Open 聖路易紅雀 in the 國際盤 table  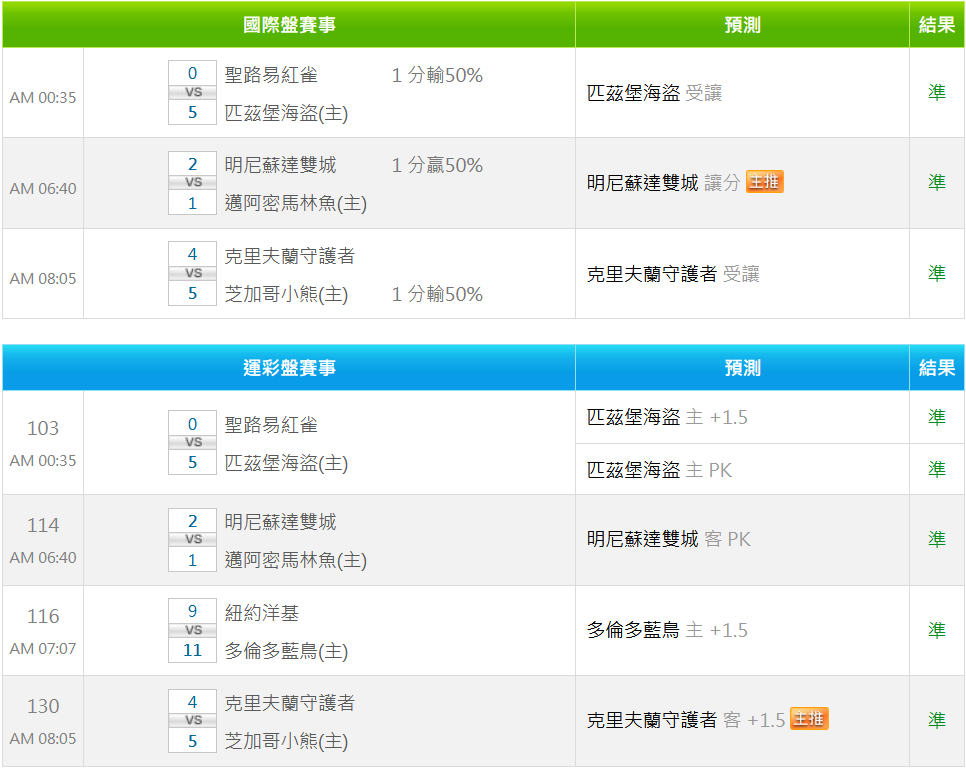271,75
